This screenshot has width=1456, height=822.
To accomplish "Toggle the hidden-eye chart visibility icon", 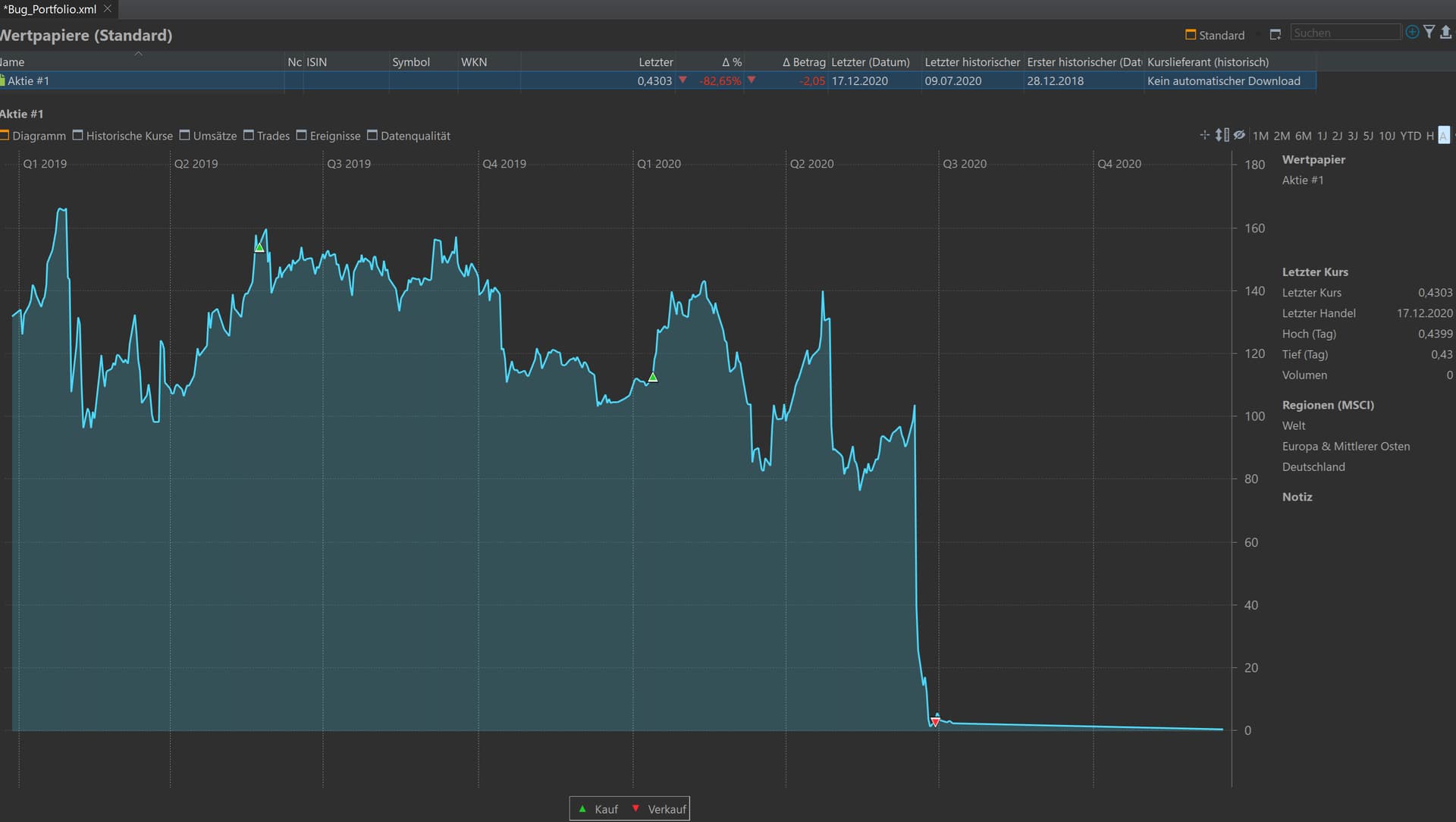I will coord(1239,135).
